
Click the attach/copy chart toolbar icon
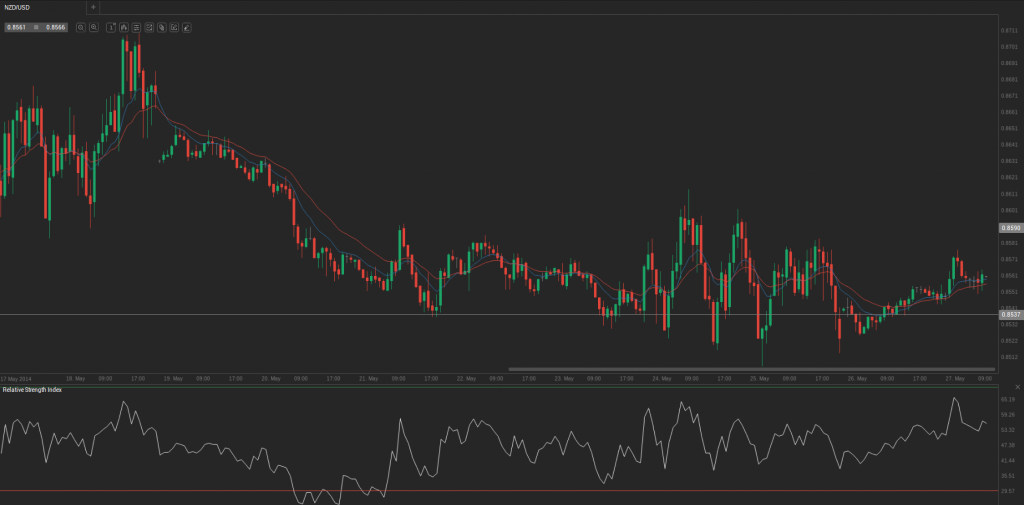pos(161,27)
